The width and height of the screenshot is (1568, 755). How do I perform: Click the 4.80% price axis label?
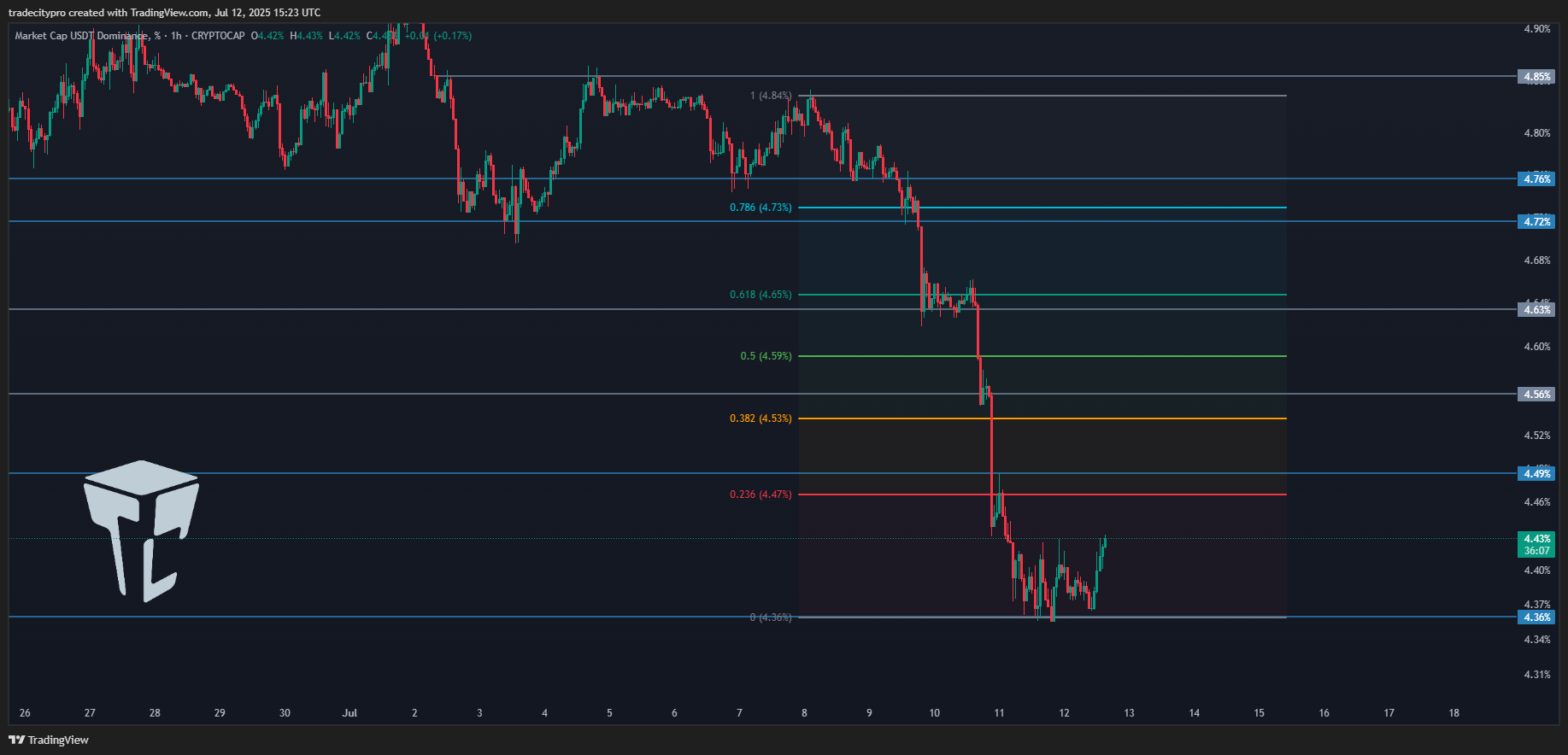click(x=1536, y=133)
